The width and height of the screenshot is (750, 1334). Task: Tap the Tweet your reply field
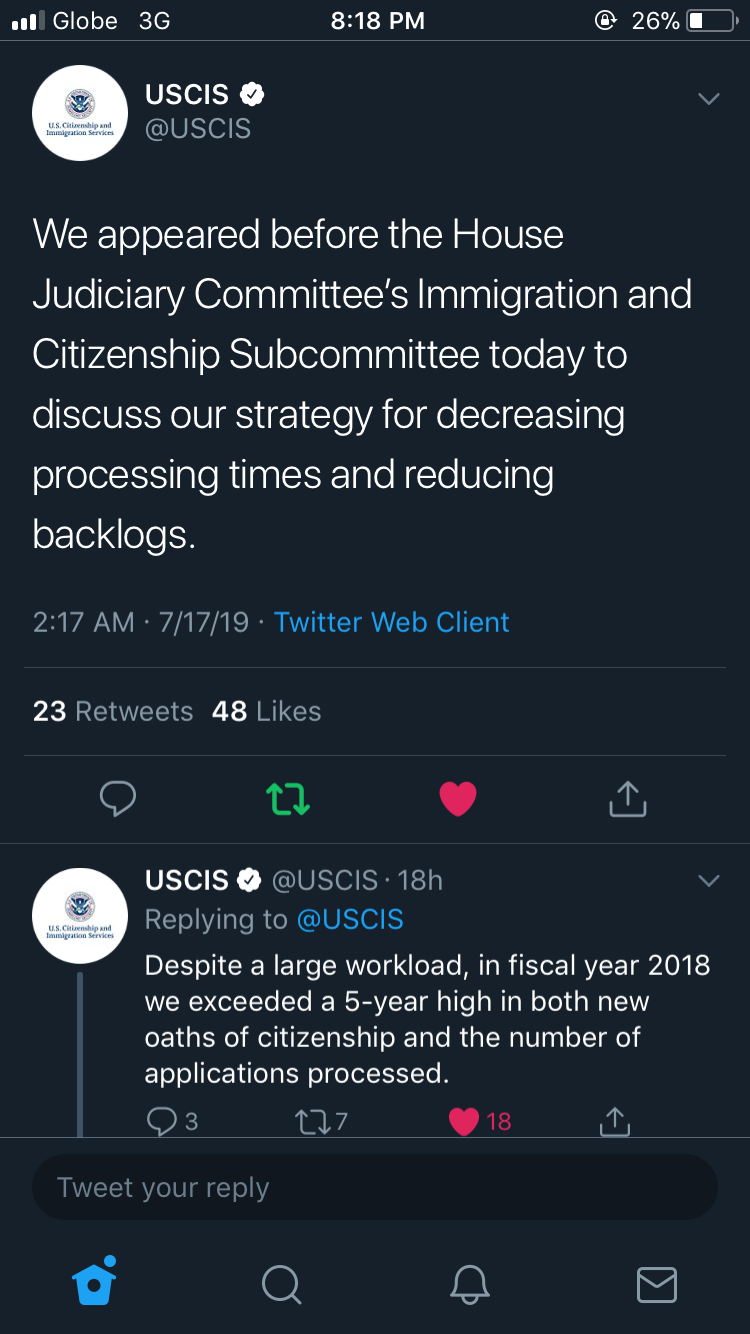point(375,1187)
